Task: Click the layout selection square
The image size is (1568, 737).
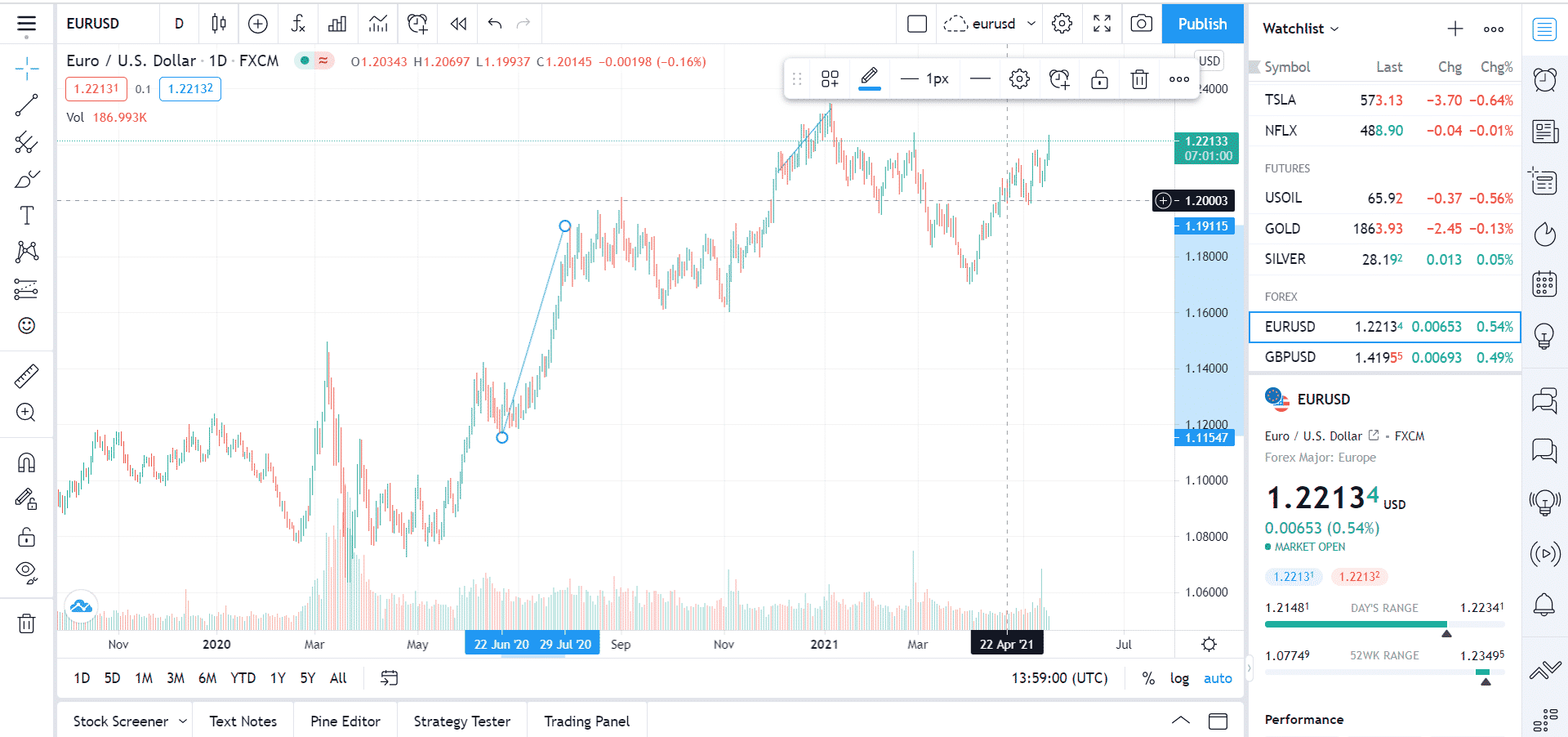Action: coord(917,24)
